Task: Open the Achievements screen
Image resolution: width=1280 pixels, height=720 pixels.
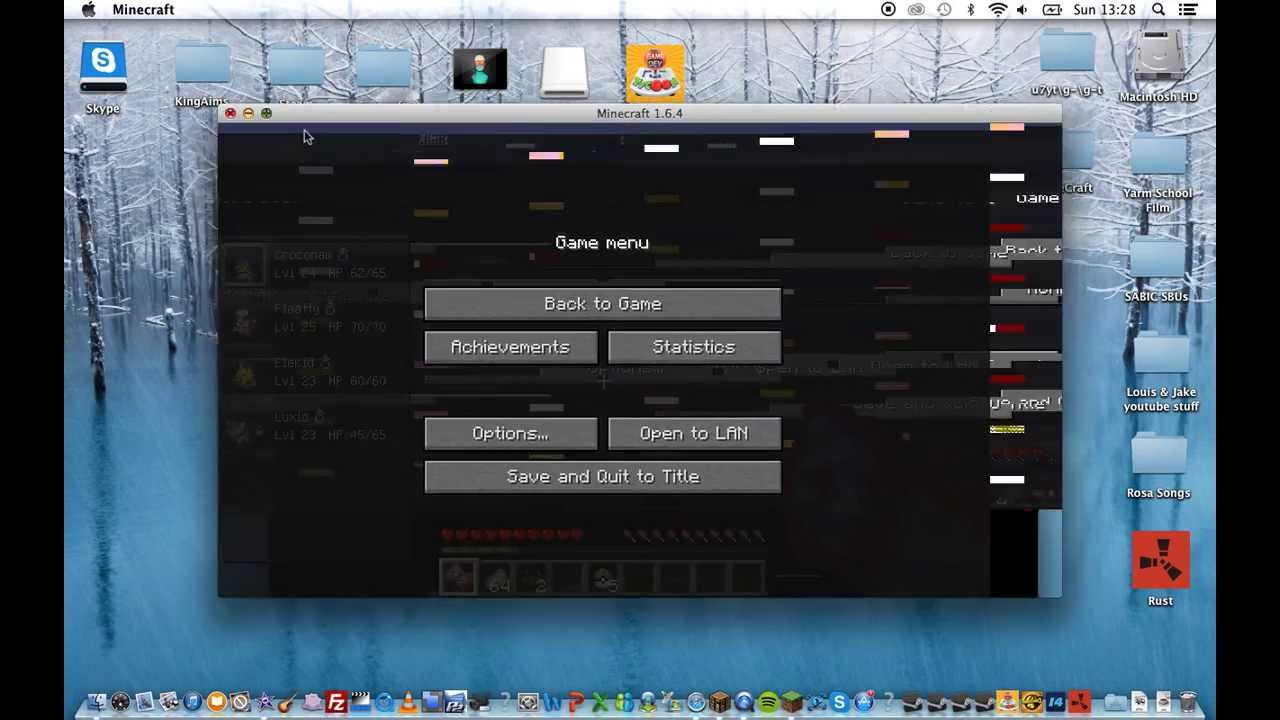Action: pyautogui.click(x=510, y=347)
